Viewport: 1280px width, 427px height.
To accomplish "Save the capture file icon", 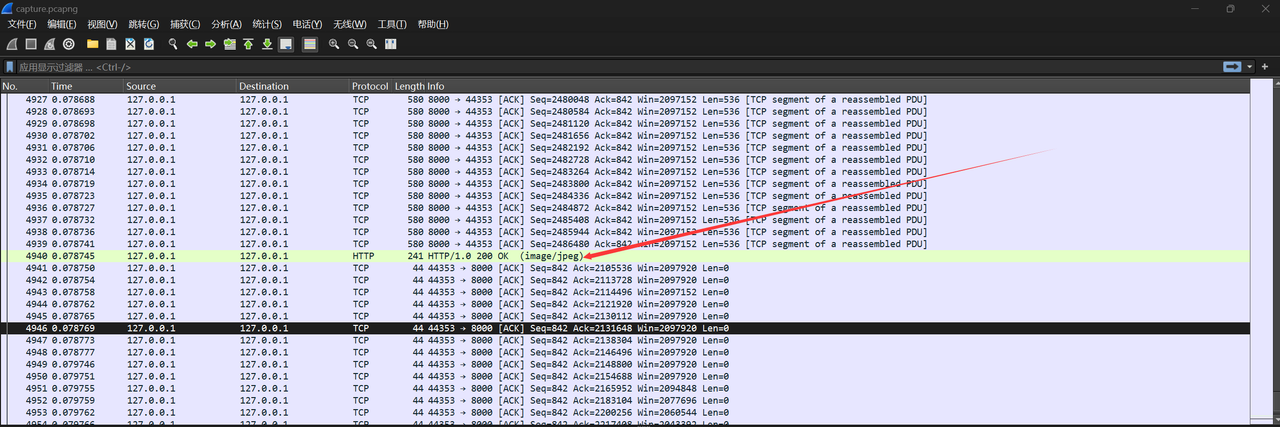I will click(x=111, y=44).
